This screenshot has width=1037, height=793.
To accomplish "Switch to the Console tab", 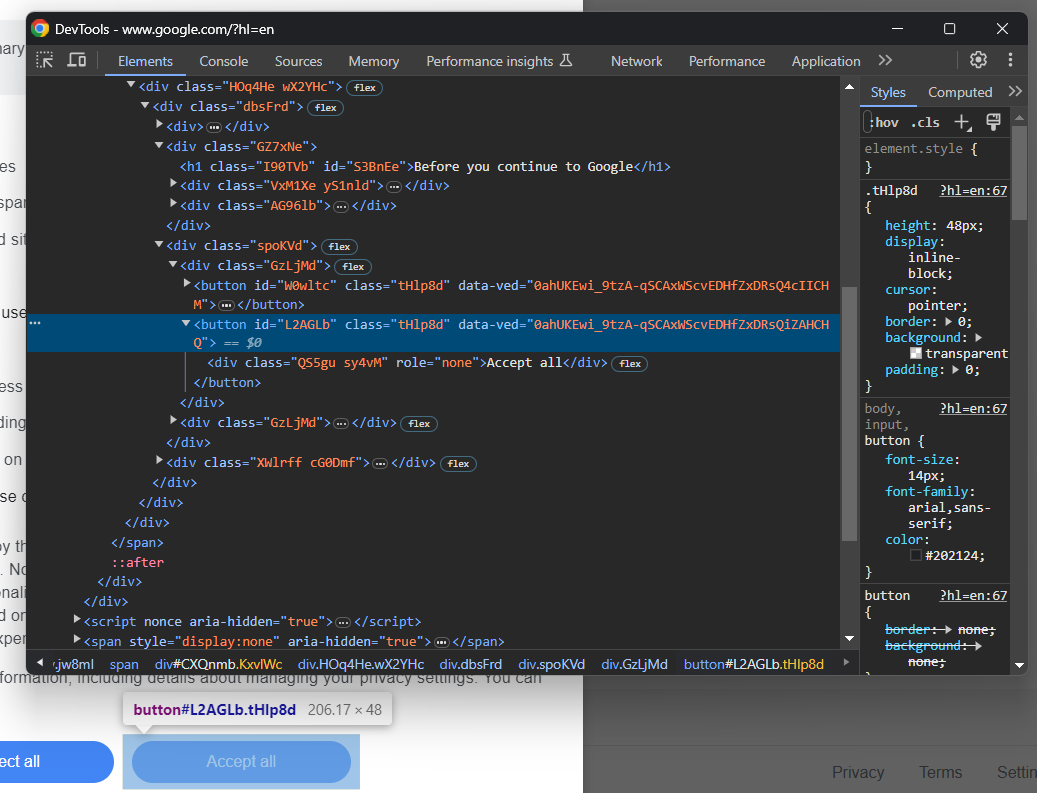I will pyautogui.click(x=223, y=61).
